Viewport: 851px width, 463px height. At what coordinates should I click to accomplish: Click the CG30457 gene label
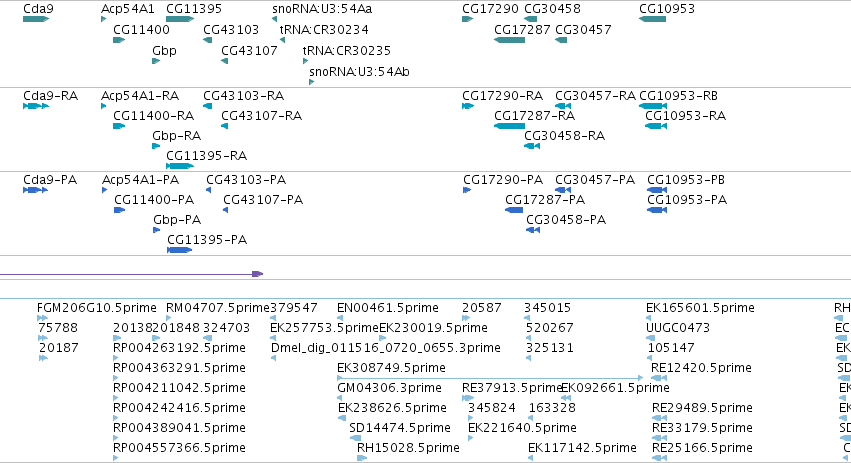583,29
